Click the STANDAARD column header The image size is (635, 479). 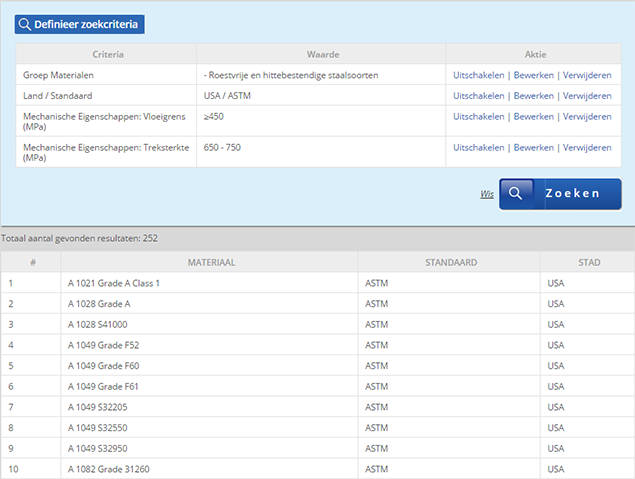tap(451, 262)
